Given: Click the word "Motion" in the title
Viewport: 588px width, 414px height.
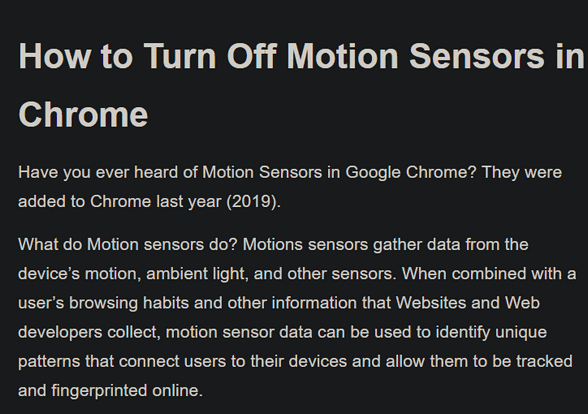Looking at the screenshot, I should (x=342, y=56).
